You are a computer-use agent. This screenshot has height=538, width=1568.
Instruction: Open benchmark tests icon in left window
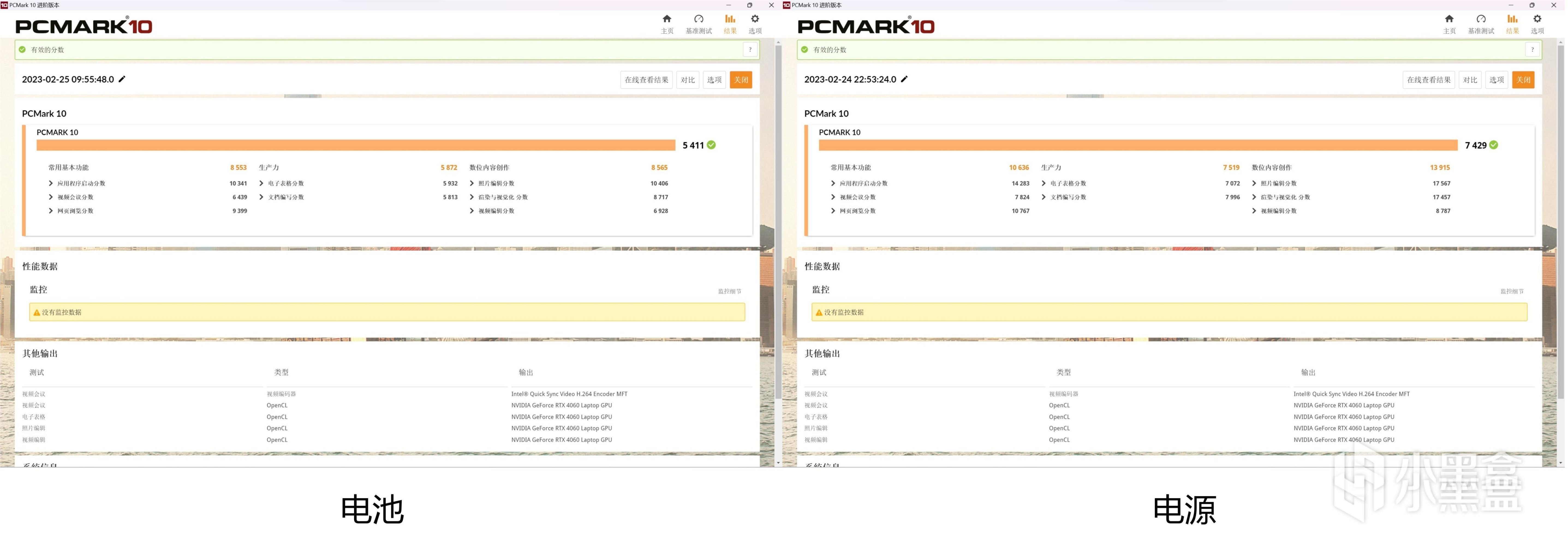pos(699,19)
